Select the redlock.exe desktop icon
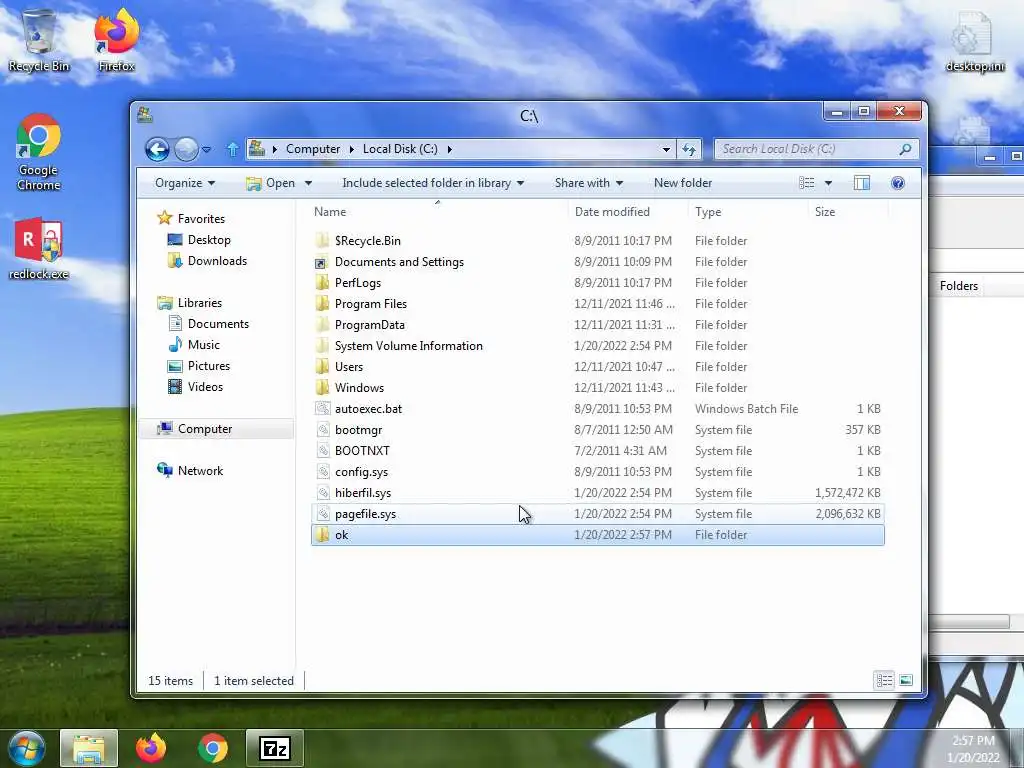Viewport: 1024px width, 768px height. click(x=39, y=248)
